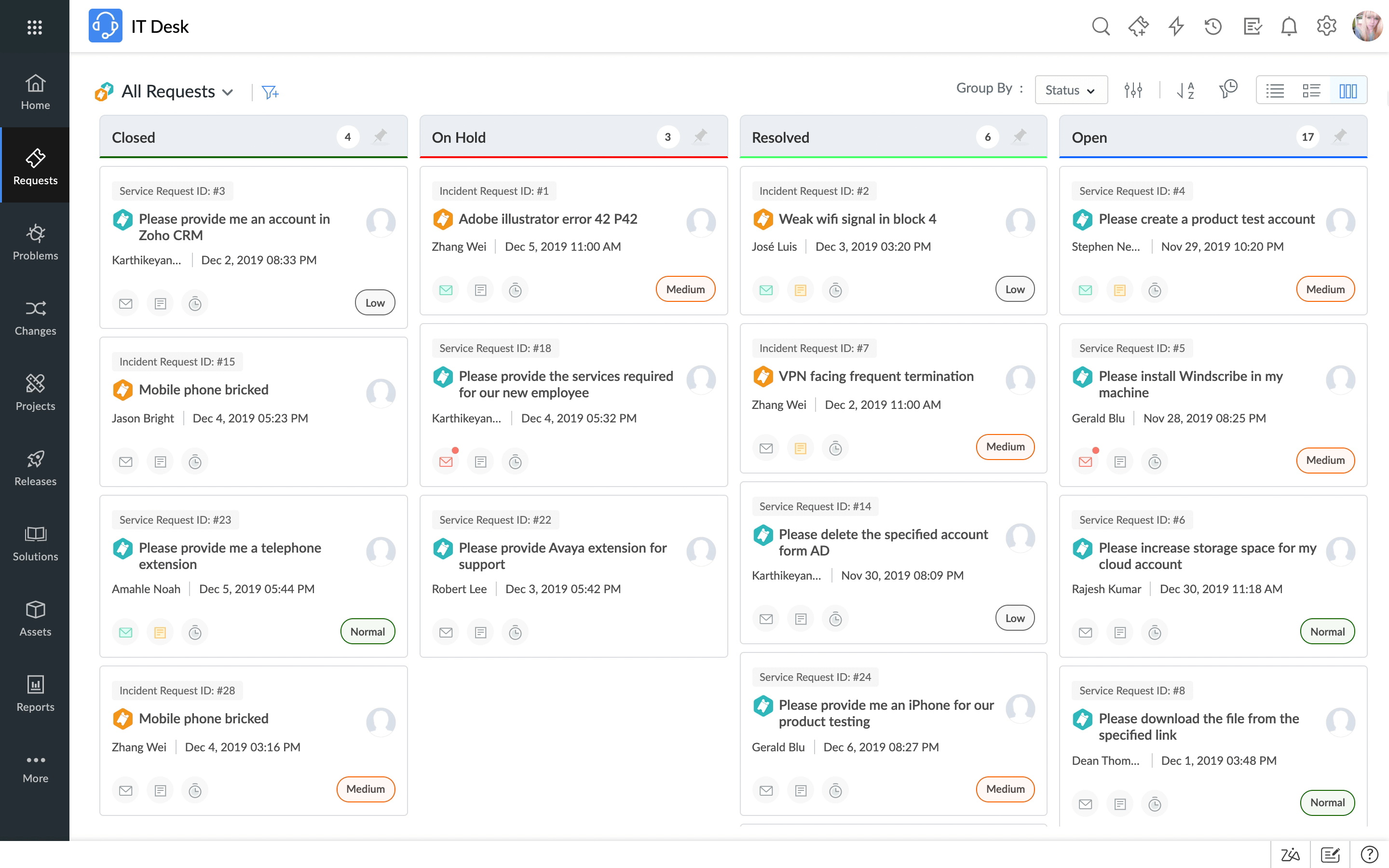
Task: Select More in the sidebar
Action: [x=35, y=767]
